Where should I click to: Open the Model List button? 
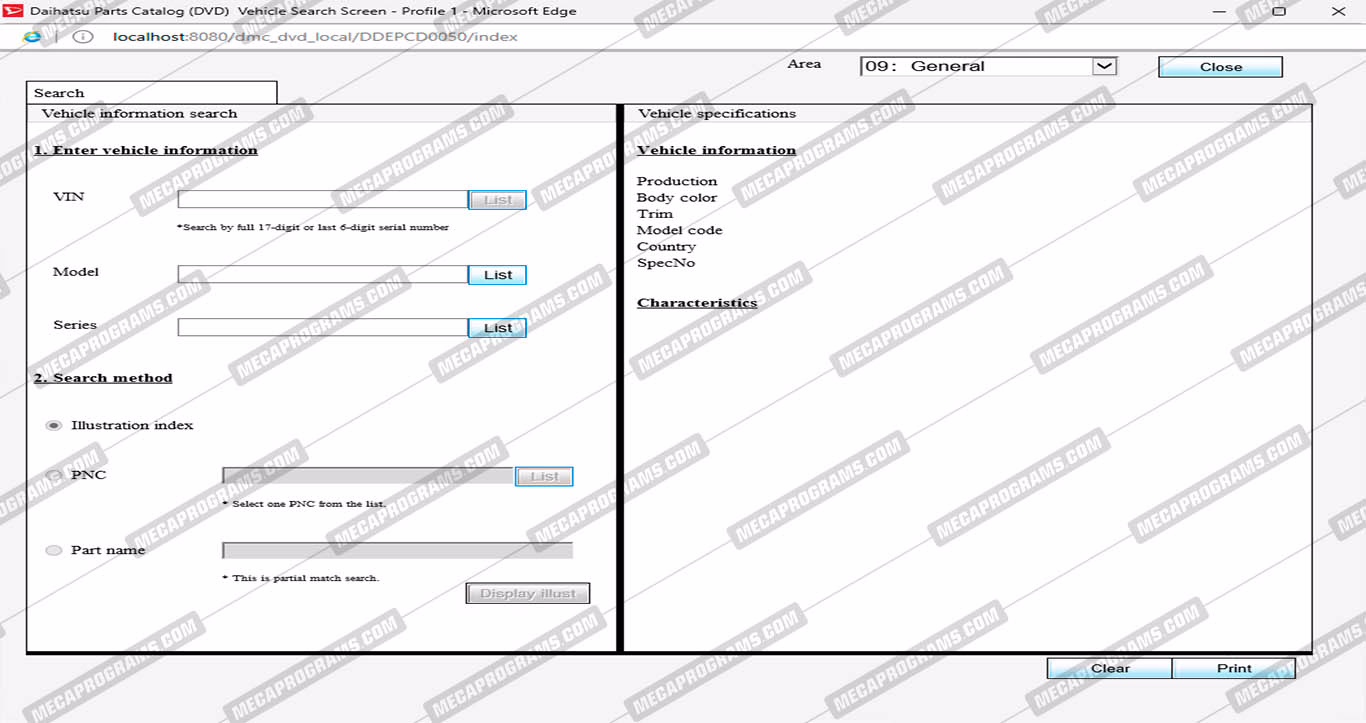click(497, 275)
